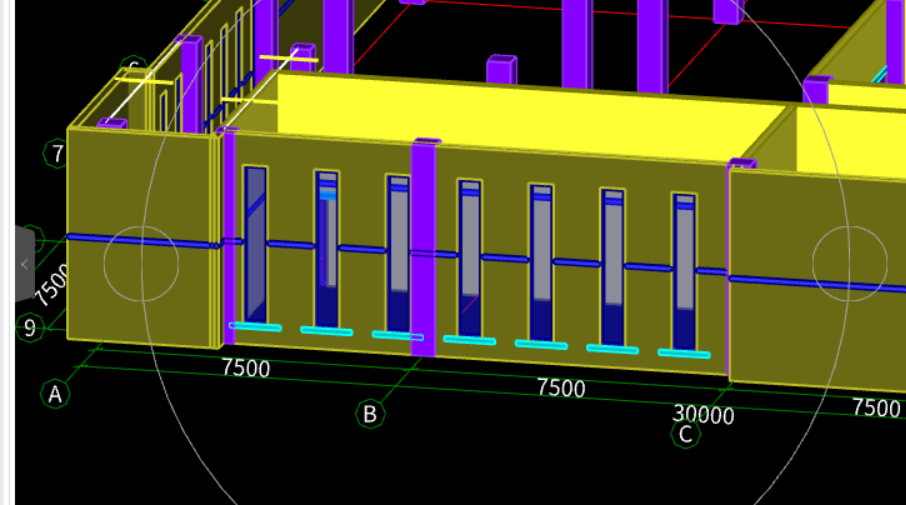The height and width of the screenshot is (505, 906).
Task: Select grid axis bubble 9
Action: [x=29, y=328]
